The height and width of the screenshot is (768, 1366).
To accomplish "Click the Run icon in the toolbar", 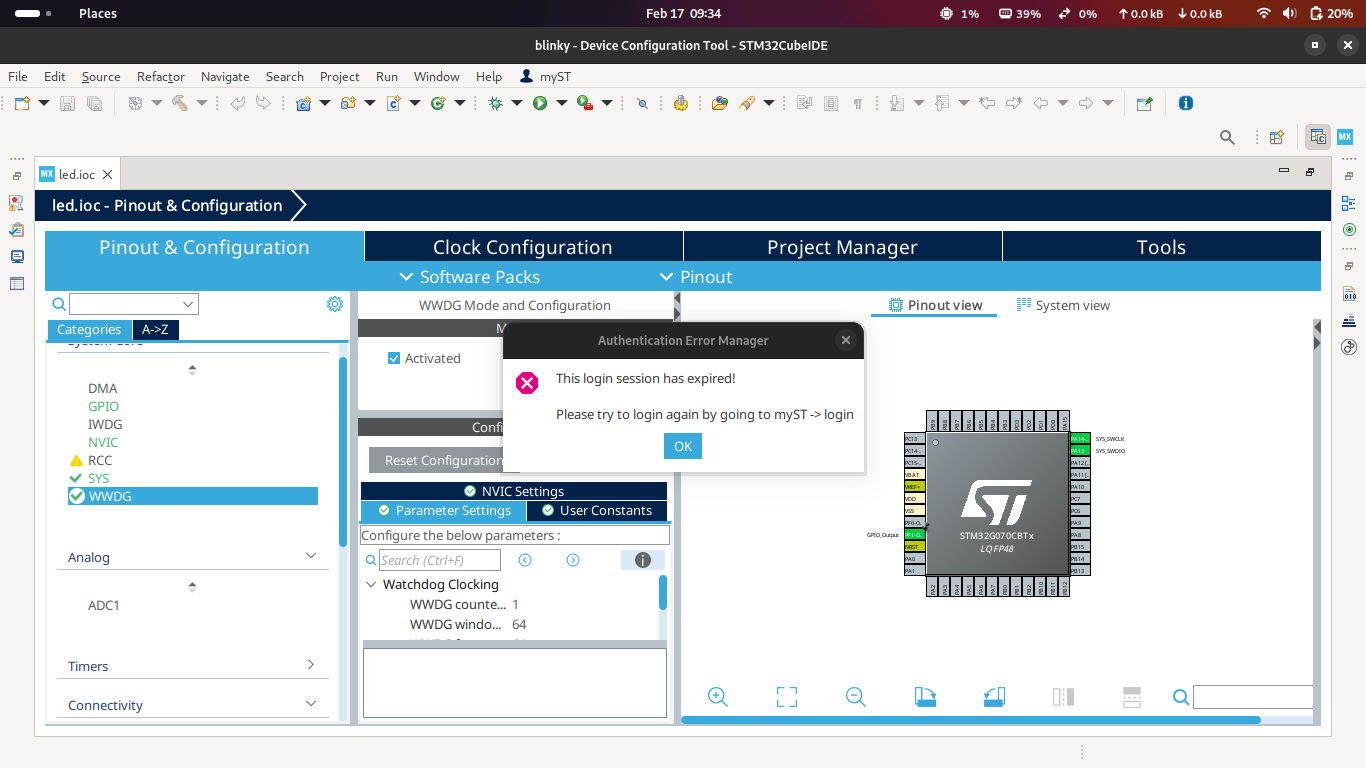I will [x=540, y=103].
